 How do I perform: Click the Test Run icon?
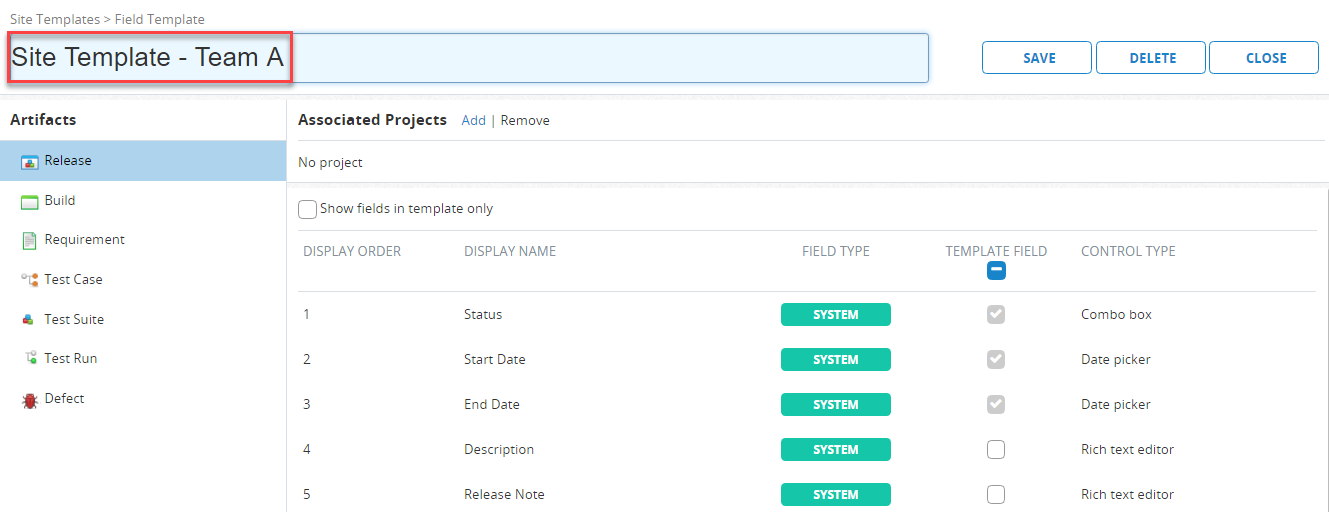click(x=29, y=359)
